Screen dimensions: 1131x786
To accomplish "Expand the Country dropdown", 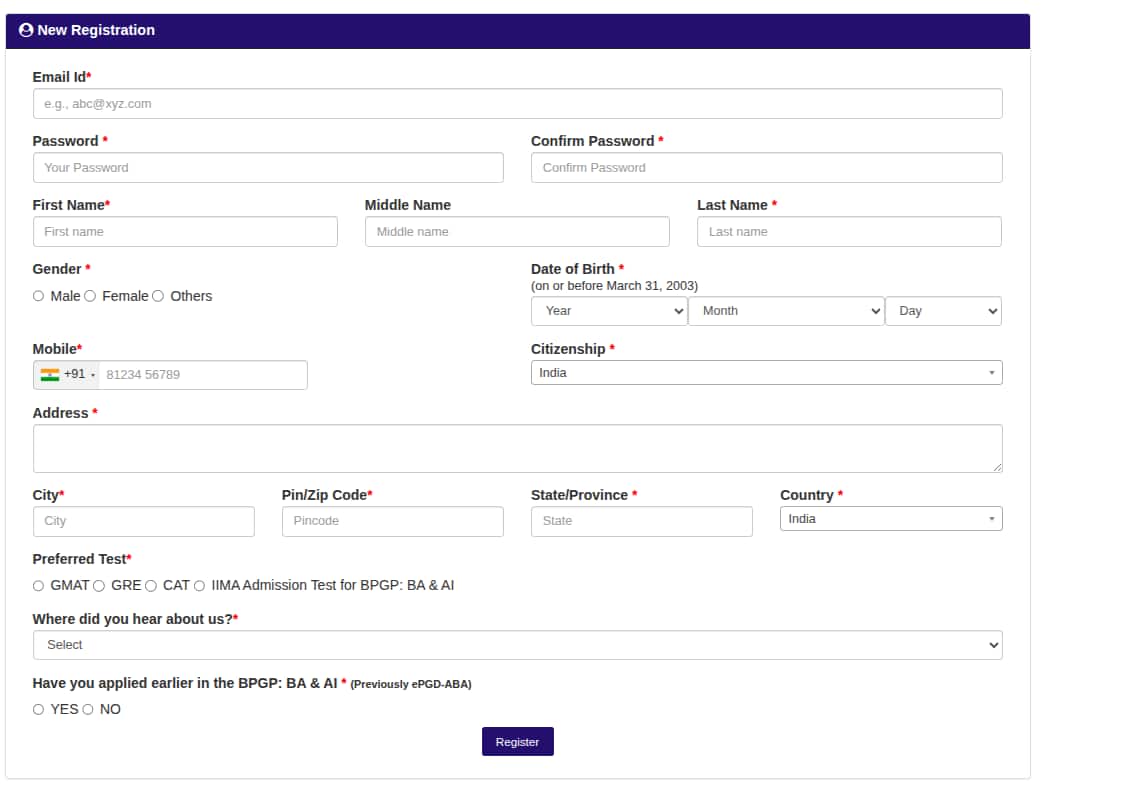I will click(x=890, y=519).
